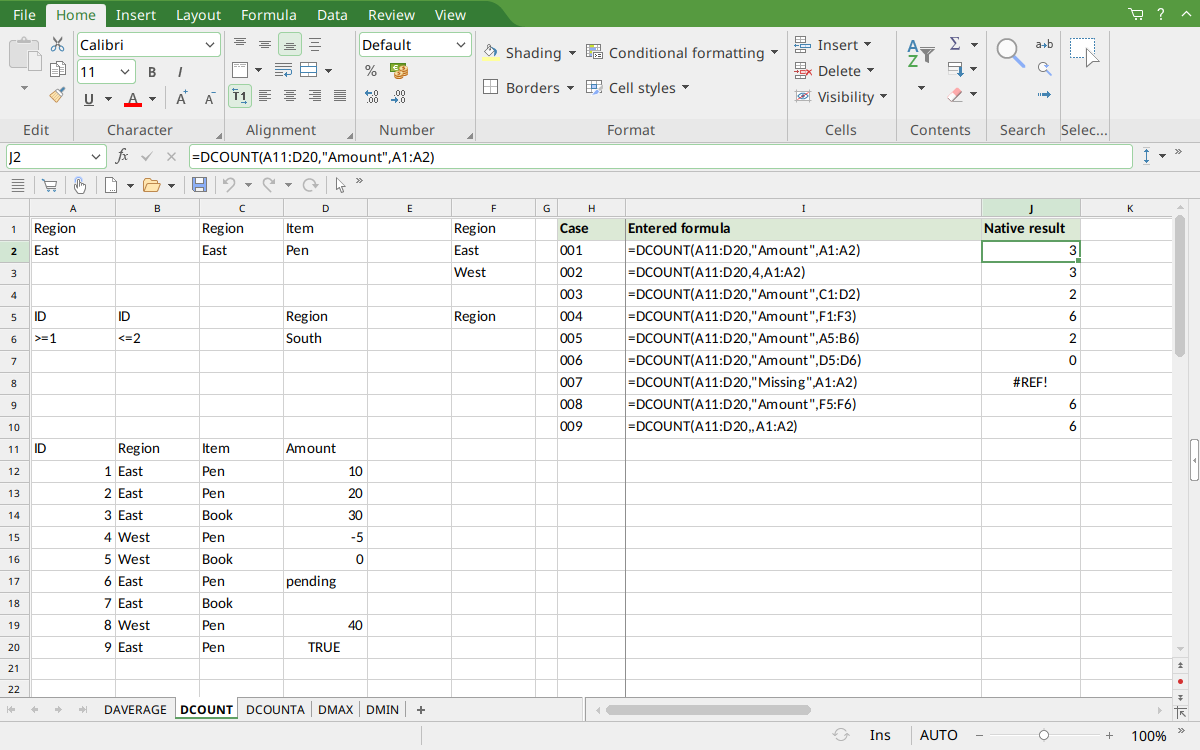Apply currency format with coins icon
The width and height of the screenshot is (1200, 750).
pos(399,71)
